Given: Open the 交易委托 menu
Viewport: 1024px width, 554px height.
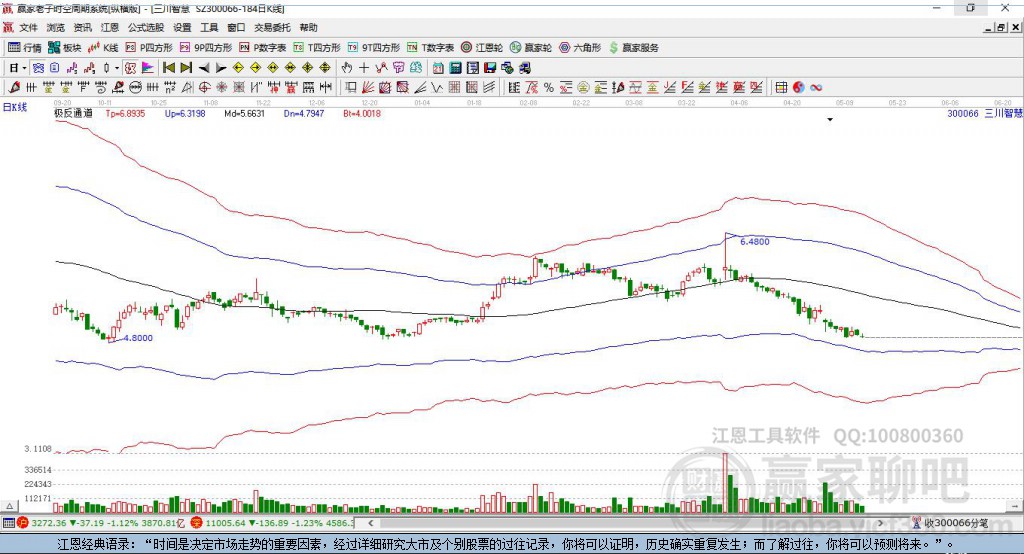Looking at the screenshot, I should [272, 27].
